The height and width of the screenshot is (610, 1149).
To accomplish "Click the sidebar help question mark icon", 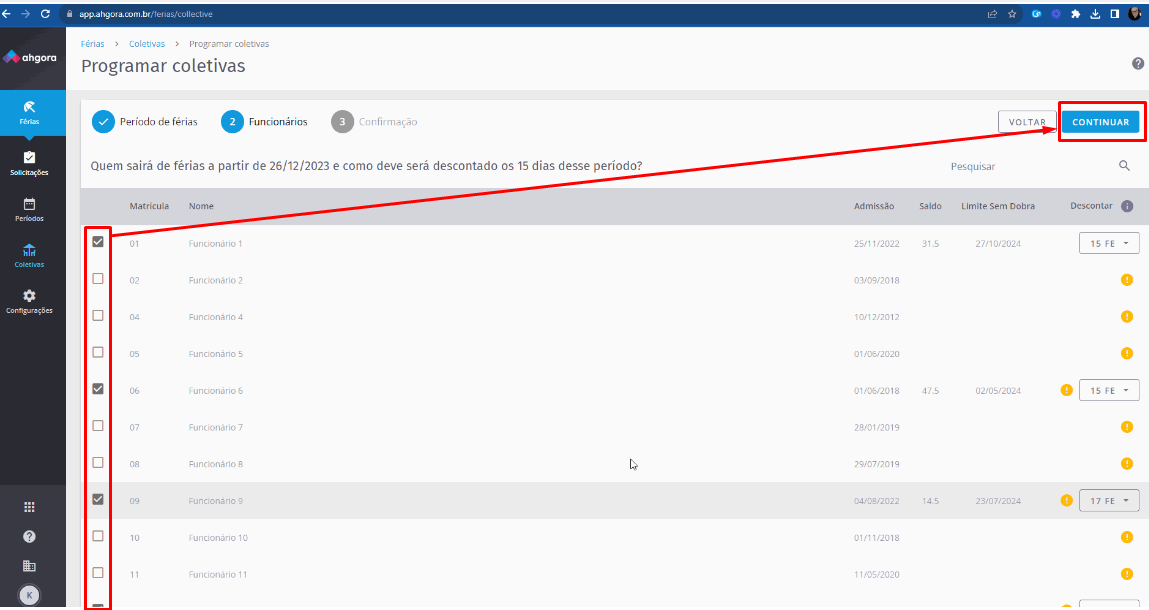I will pos(29,537).
